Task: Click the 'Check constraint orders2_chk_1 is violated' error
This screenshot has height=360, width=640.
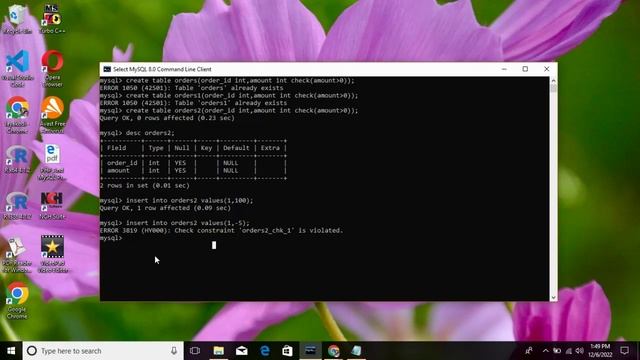Action: 222,231
